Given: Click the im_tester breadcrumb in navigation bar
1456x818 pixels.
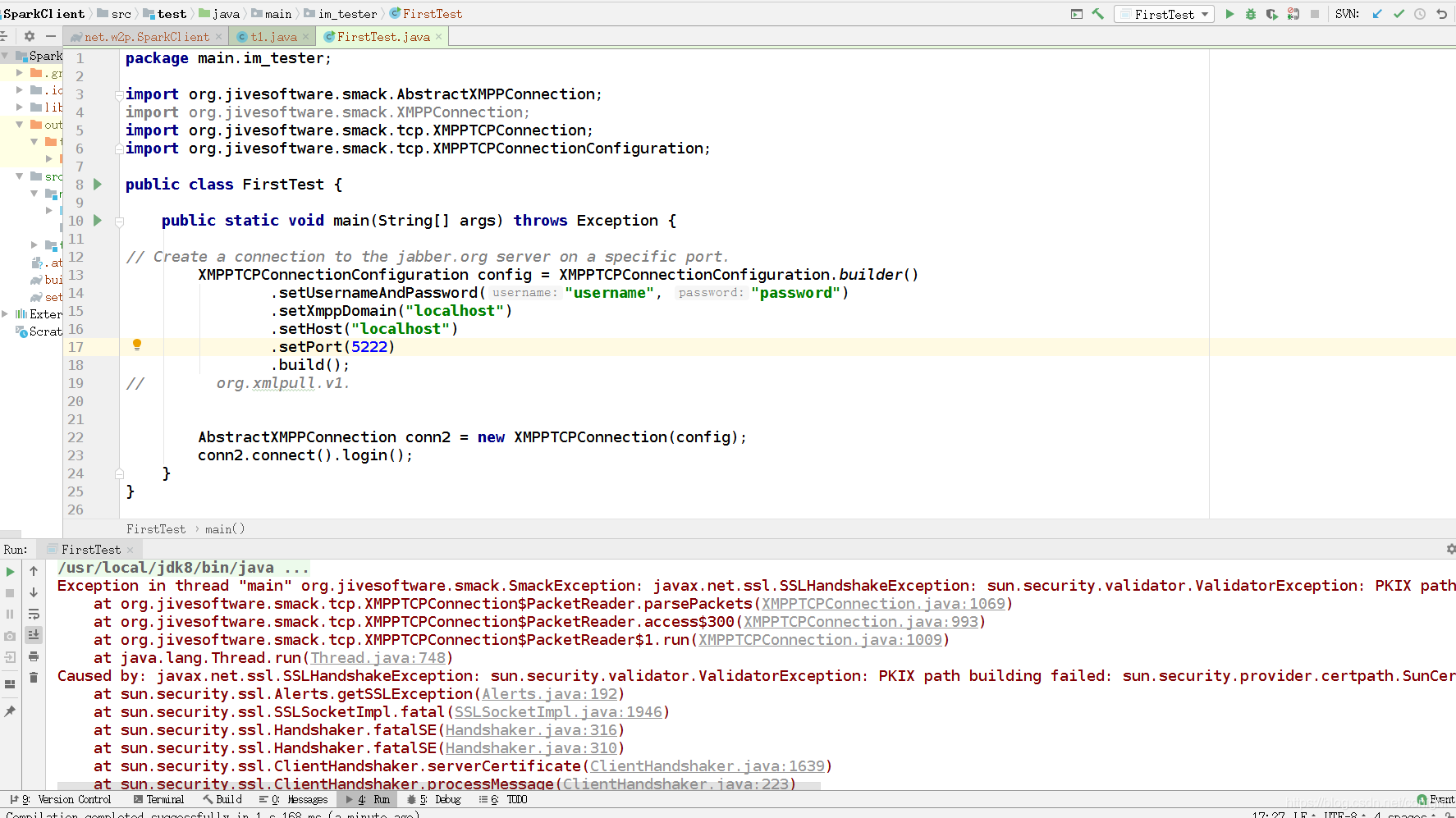Looking at the screenshot, I should tap(340, 14).
